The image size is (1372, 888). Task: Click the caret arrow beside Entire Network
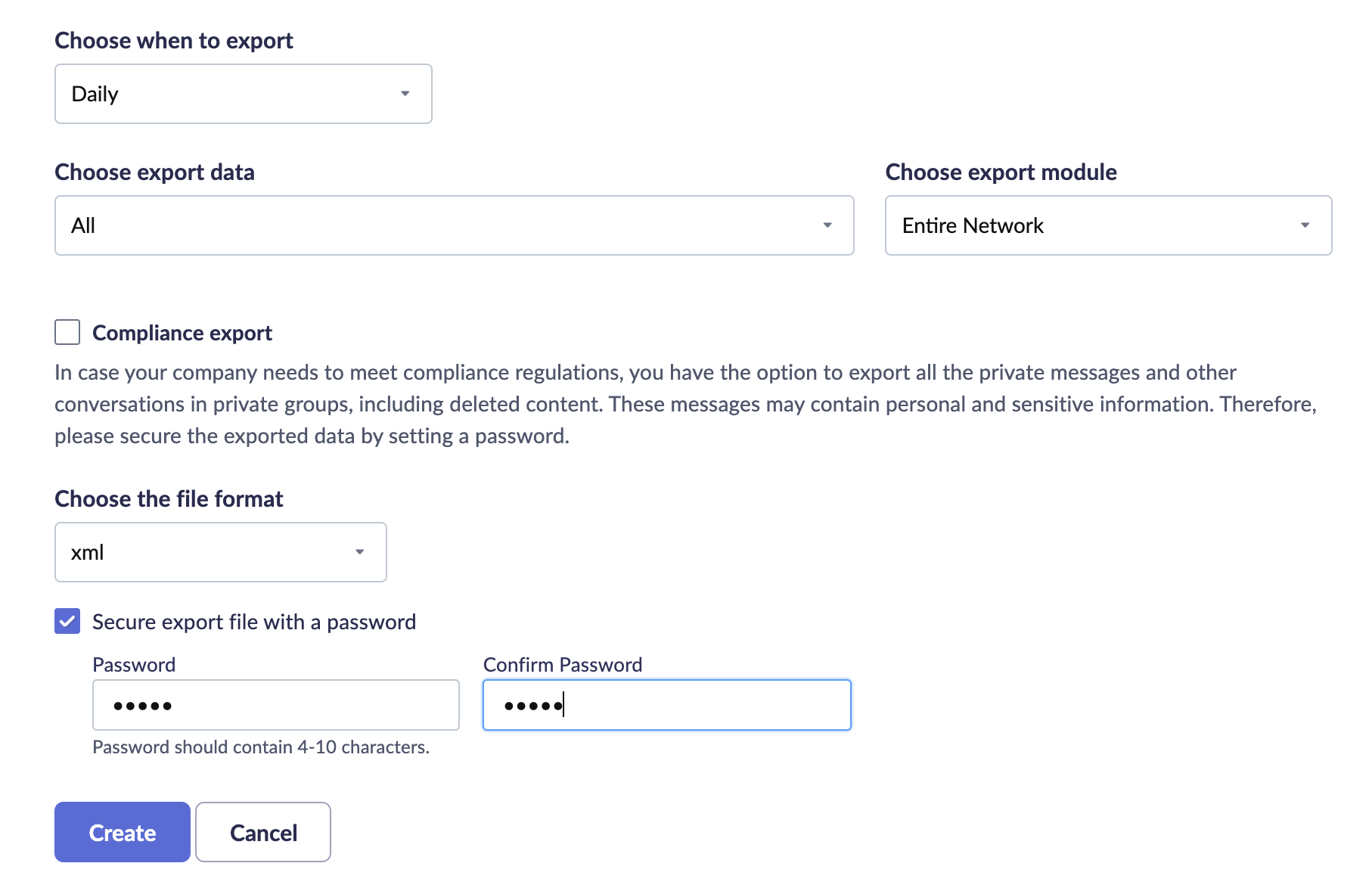1305,225
